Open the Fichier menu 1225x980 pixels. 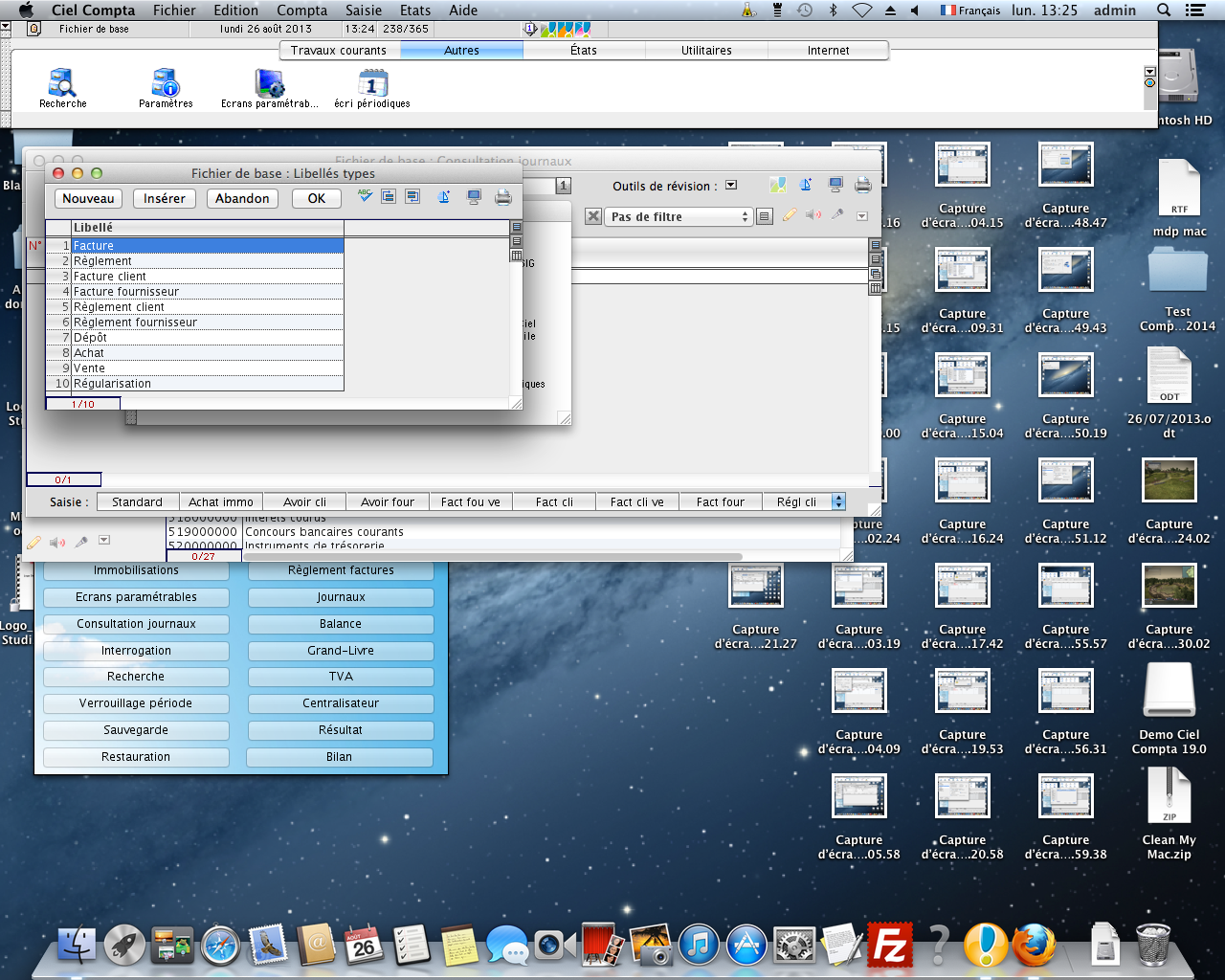(x=174, y=11)
